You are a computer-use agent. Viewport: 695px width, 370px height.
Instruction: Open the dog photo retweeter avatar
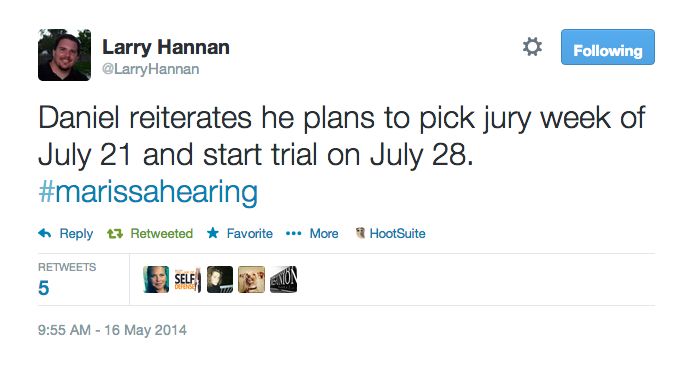click(251, 280)
